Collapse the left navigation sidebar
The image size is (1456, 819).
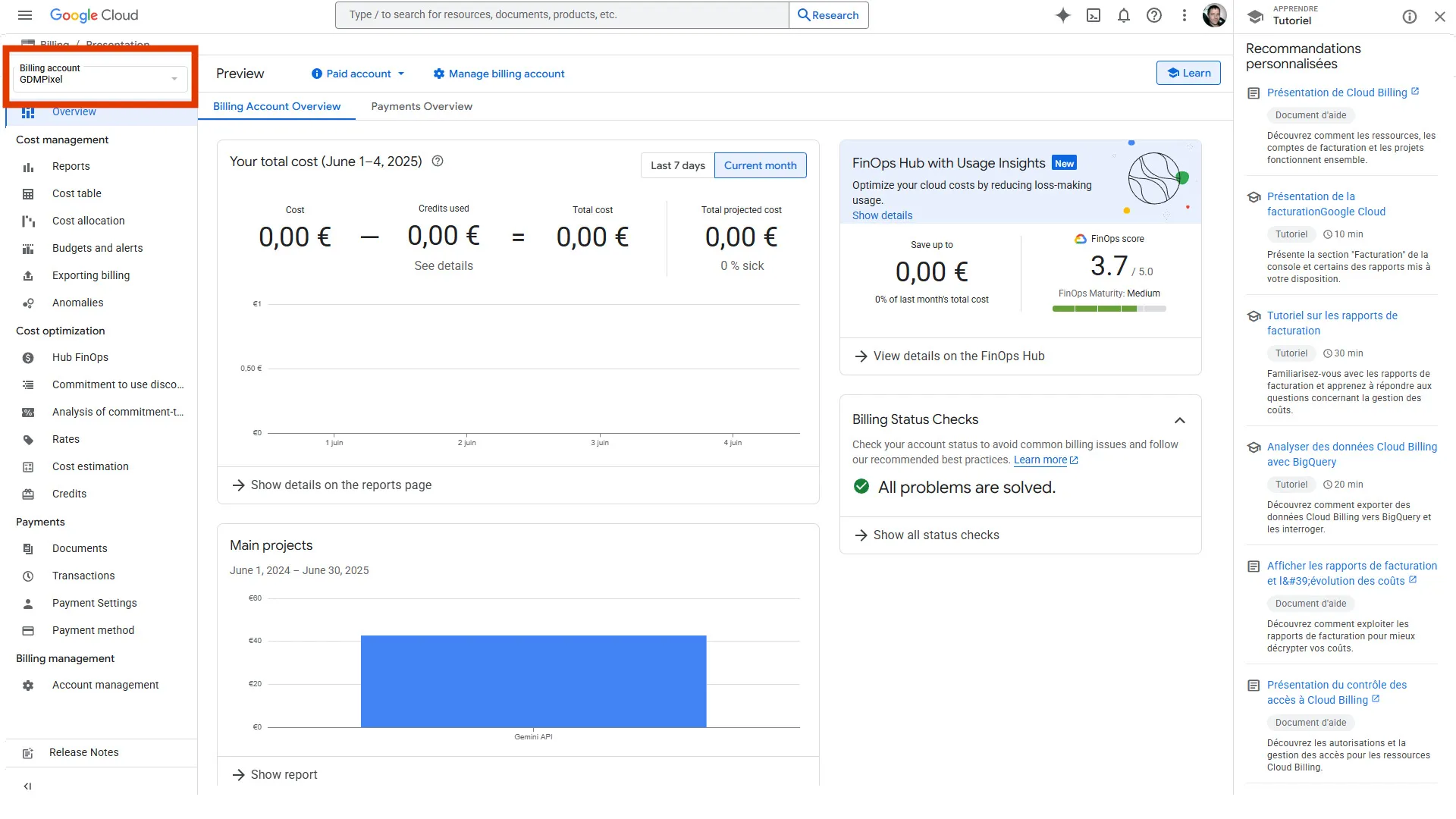[27, 786]
